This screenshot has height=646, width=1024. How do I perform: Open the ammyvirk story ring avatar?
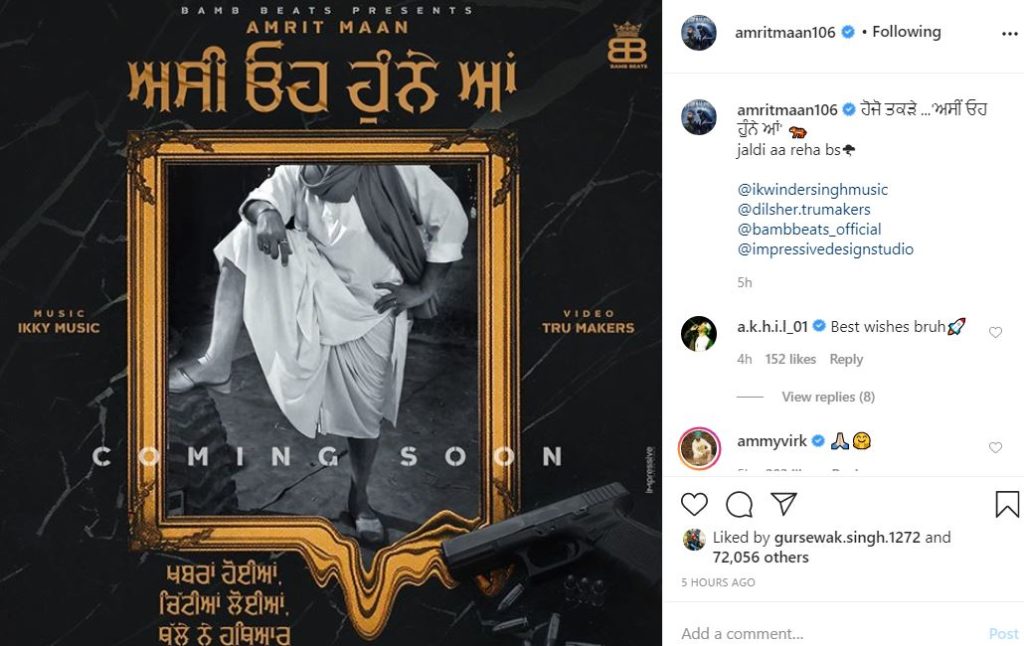(699, 449)
